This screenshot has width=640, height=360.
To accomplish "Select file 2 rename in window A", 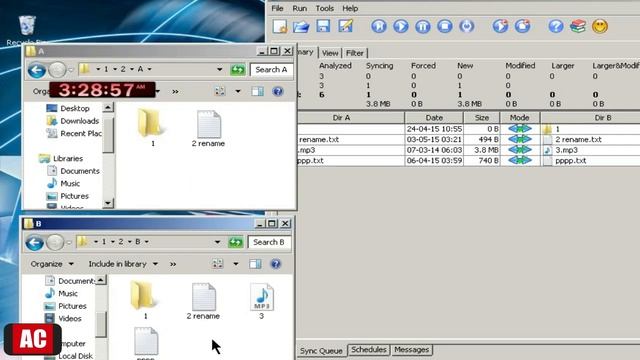I will pos(209,129).
